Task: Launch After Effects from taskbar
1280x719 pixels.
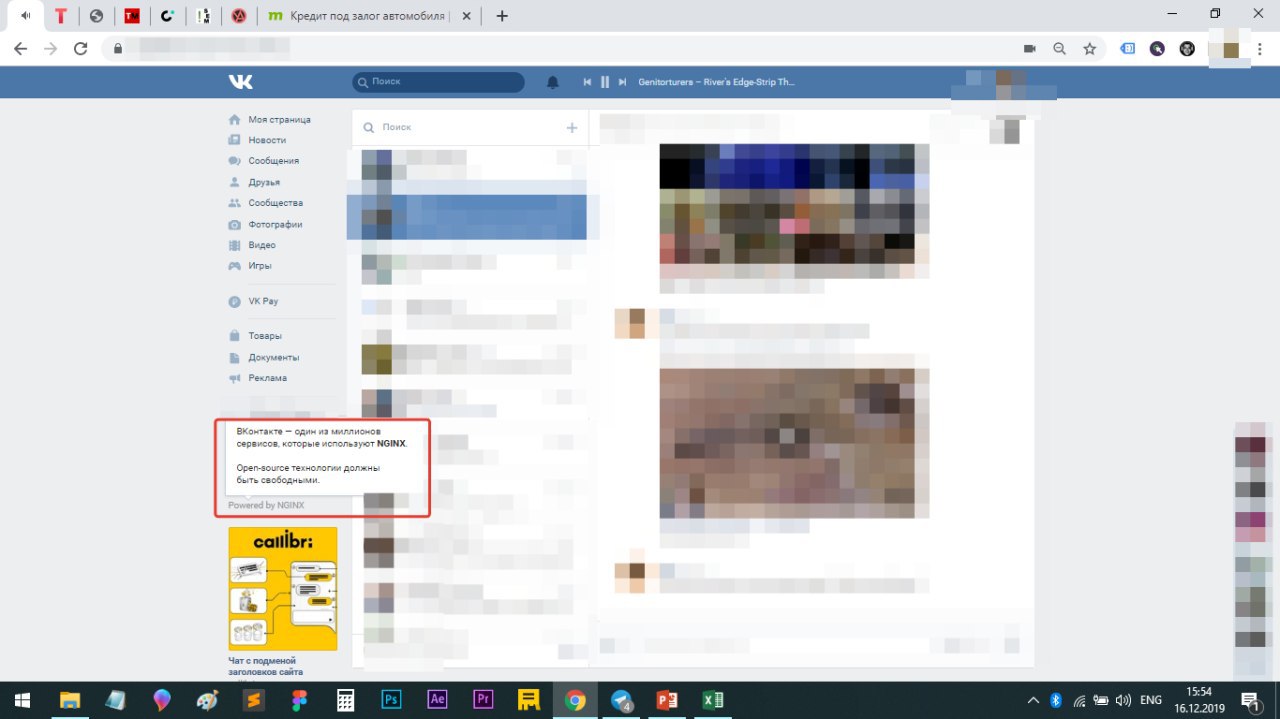Action: point(437,700)
